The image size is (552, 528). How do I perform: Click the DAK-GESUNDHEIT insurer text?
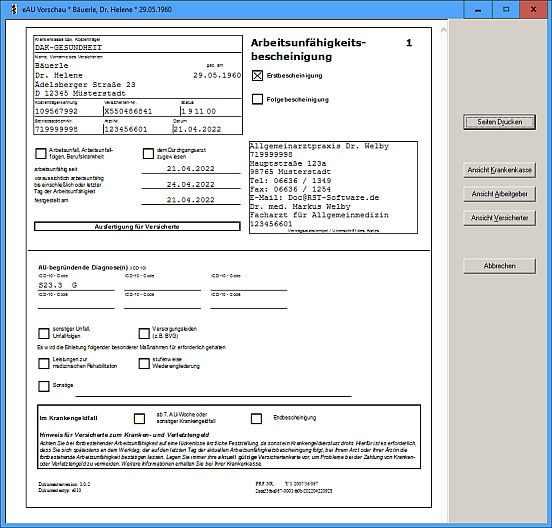click(68, 48)
